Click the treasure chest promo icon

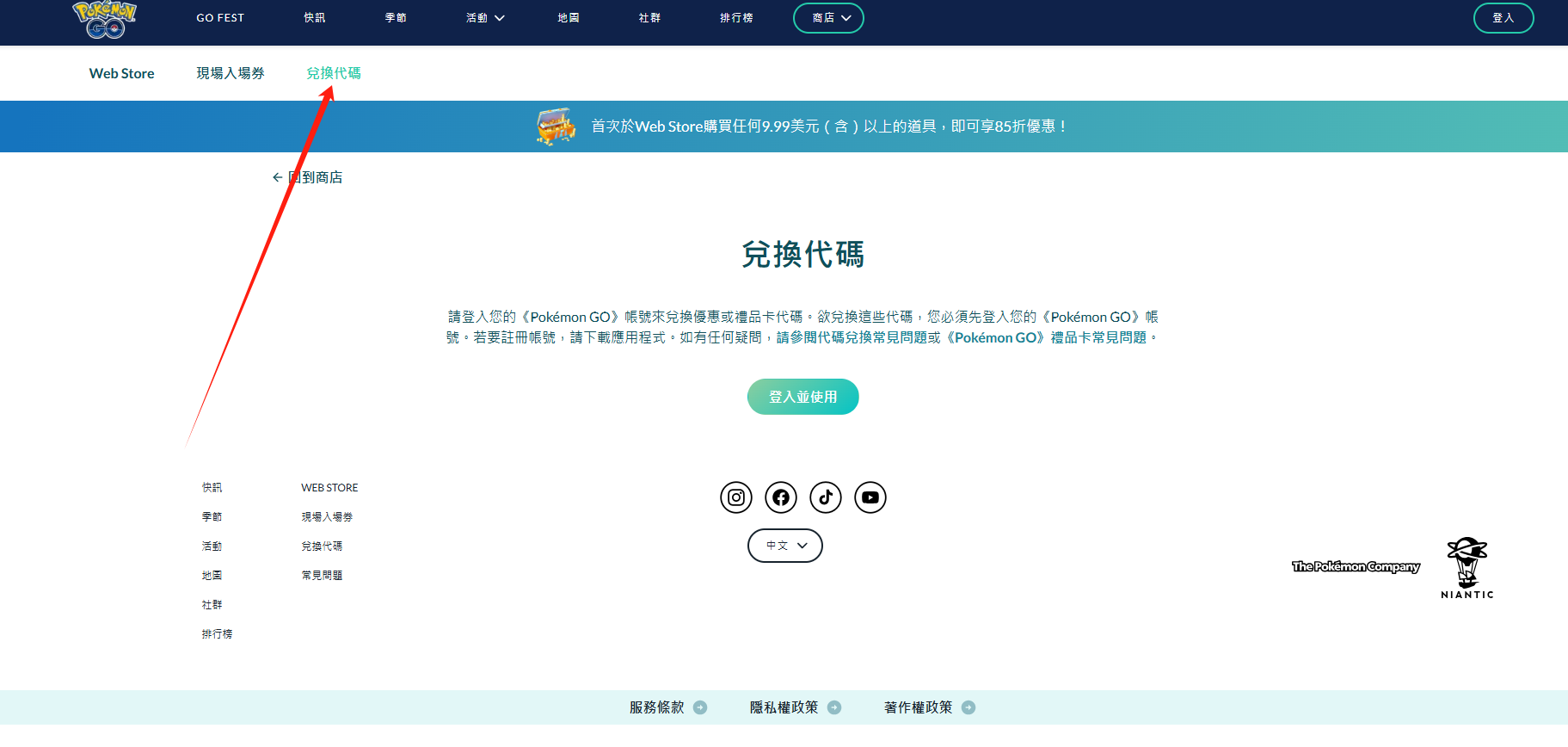click(x=556, y=127)
